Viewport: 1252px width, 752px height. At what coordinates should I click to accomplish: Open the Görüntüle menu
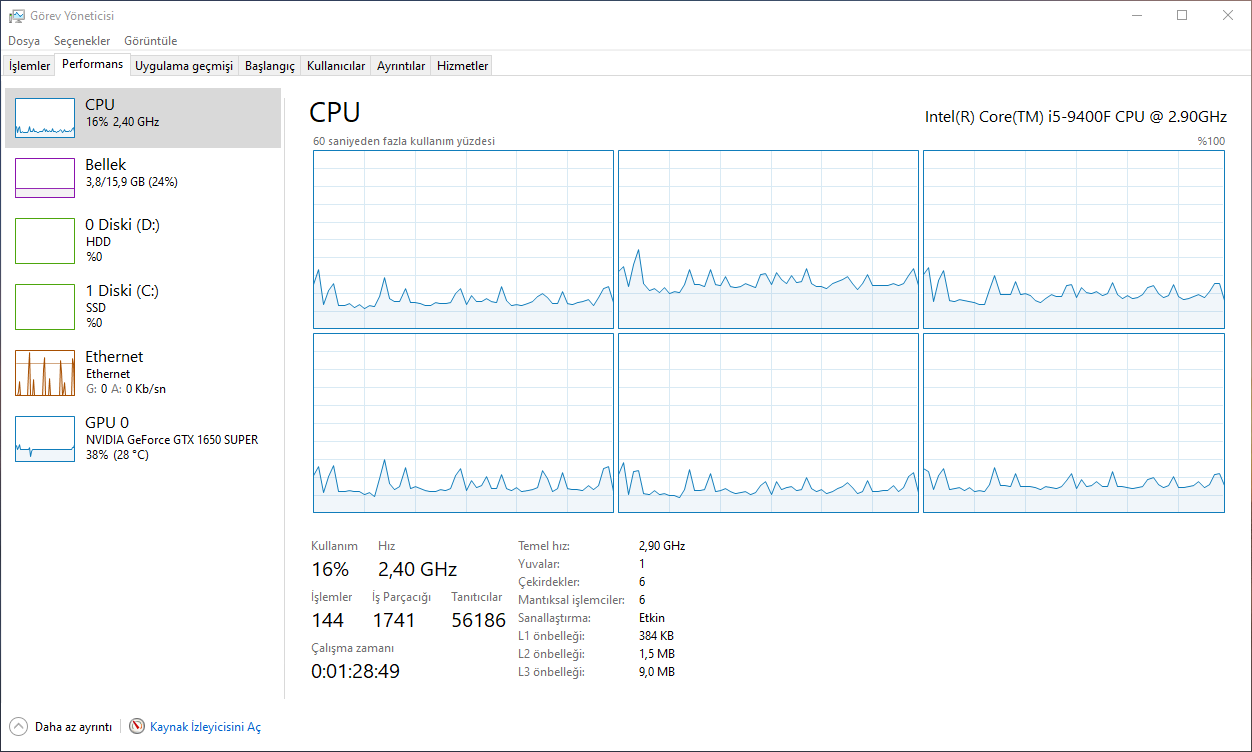(x=150, y=41)
